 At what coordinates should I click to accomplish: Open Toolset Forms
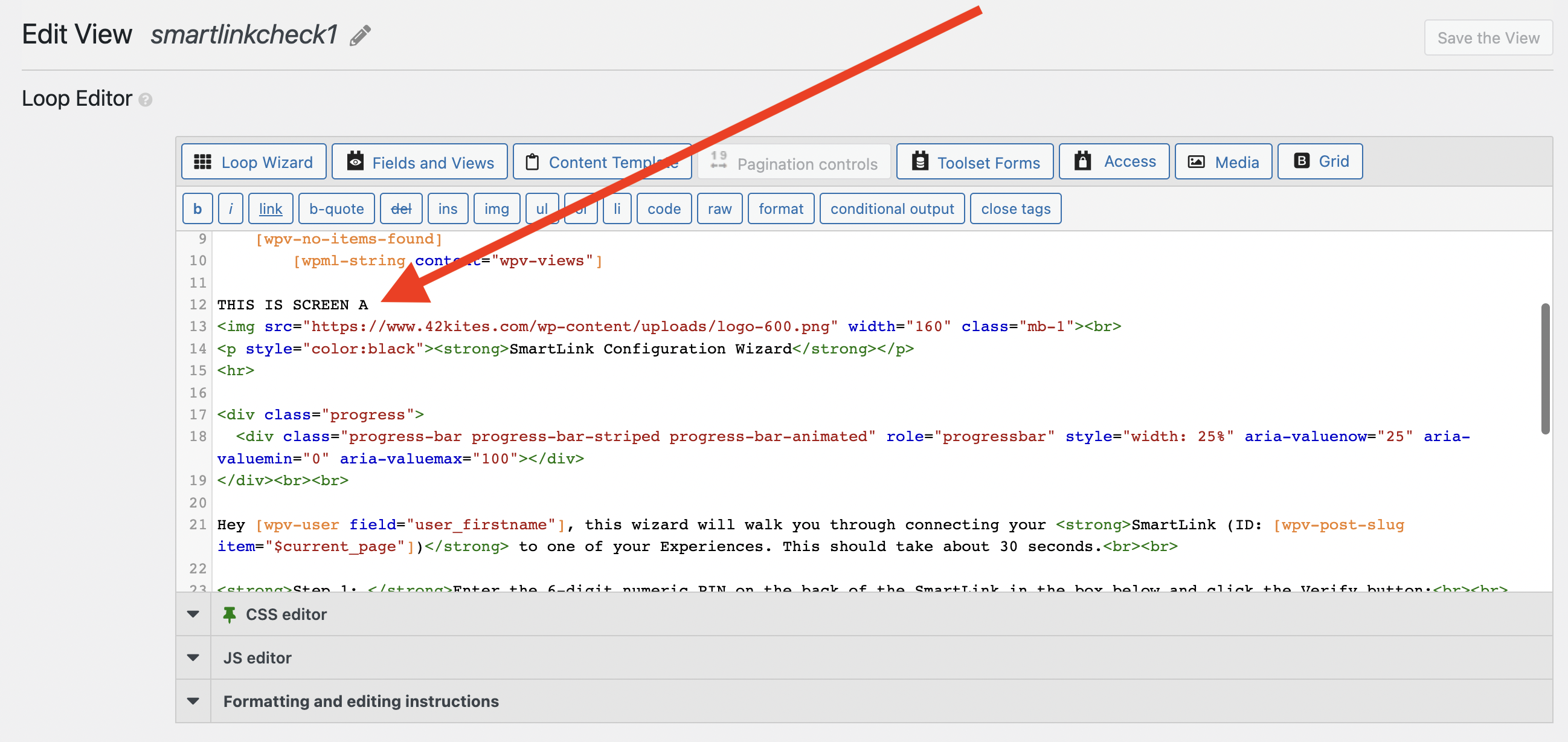tap(974, 162)
